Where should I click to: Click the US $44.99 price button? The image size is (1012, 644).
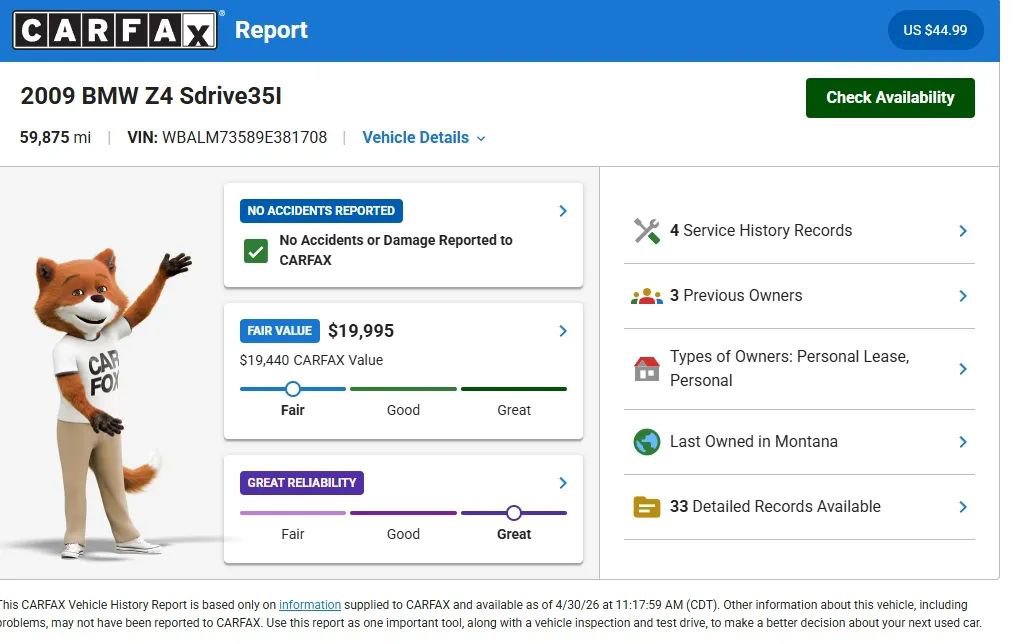935,30
